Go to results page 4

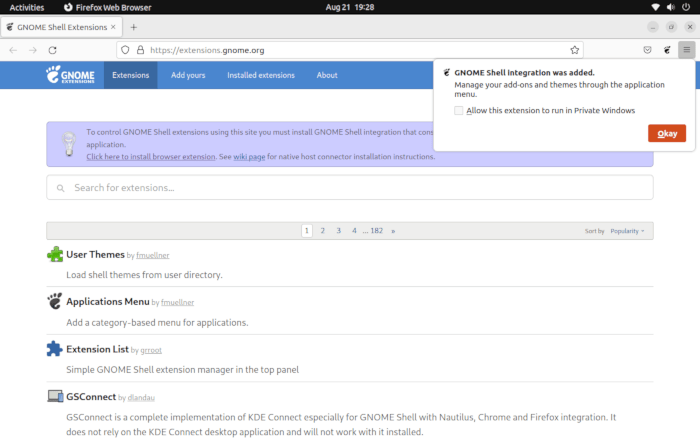[354, 231]
